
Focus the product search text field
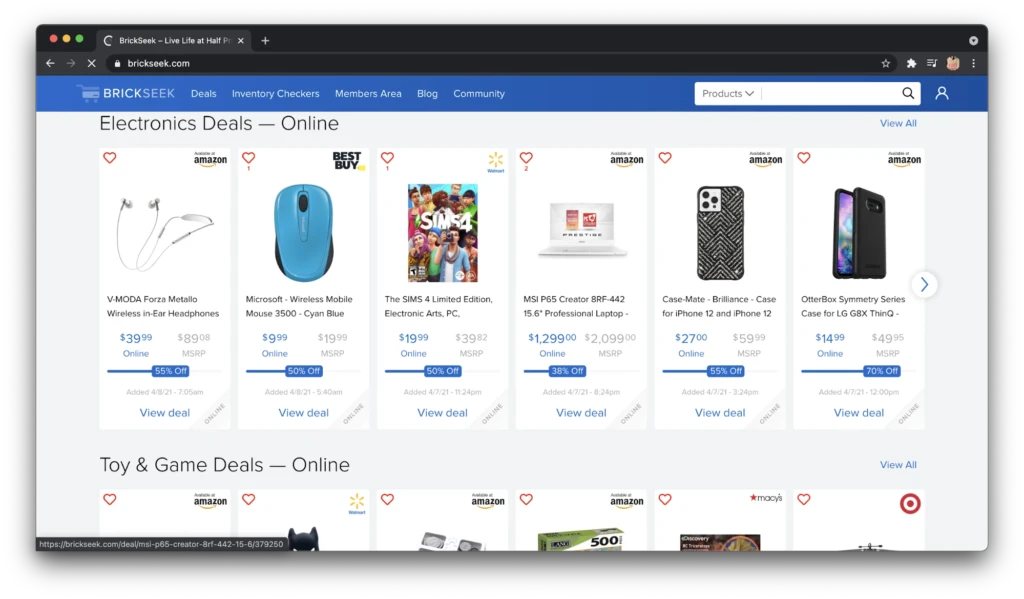click(x=831, y=93)
